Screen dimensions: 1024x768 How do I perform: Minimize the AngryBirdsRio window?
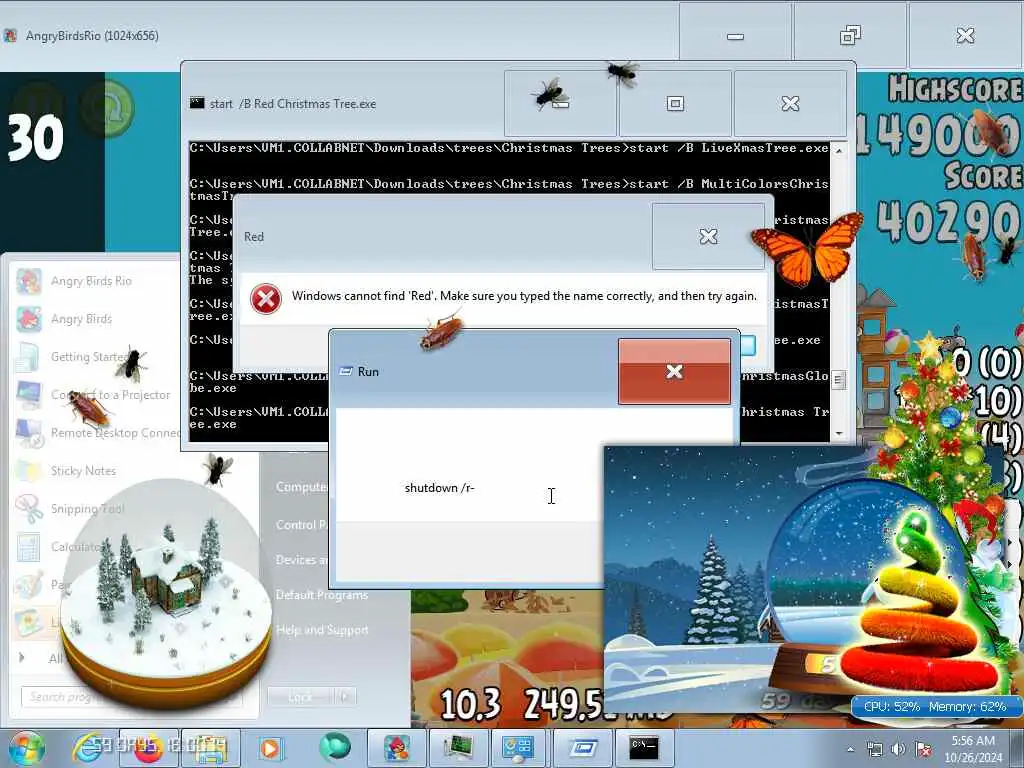(x=735, y=35)
